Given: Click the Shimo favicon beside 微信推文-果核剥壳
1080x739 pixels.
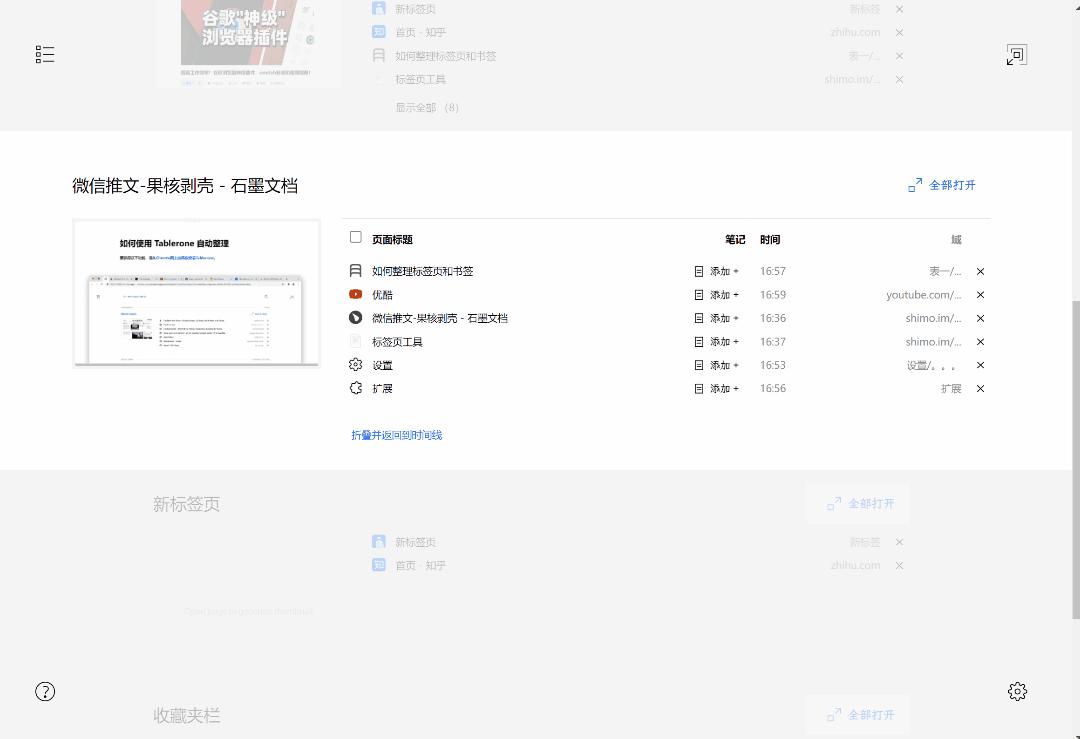Looking at the screenshot, I should 355,318.
